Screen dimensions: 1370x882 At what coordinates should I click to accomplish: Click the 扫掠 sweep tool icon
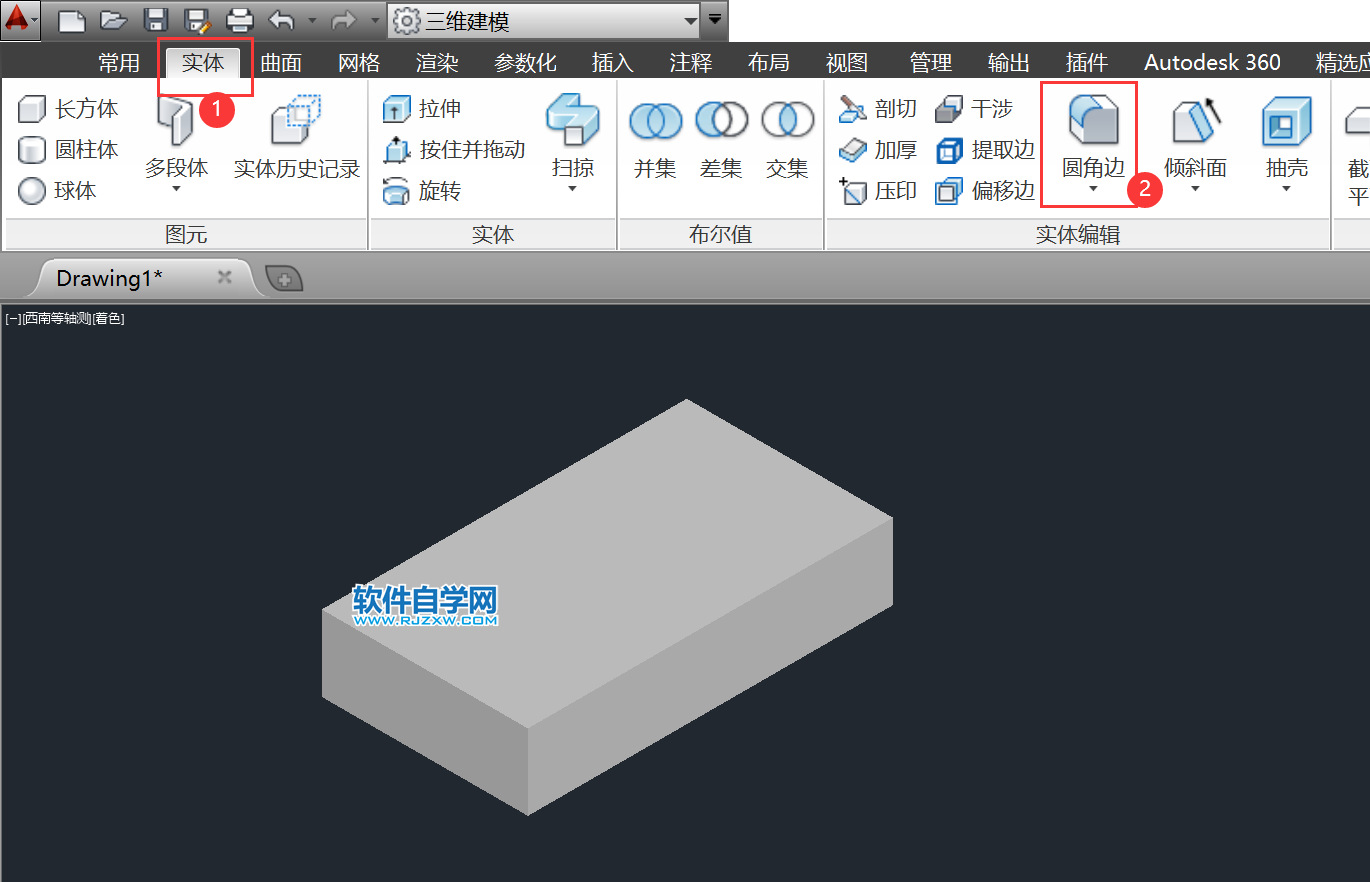pos(572,121)
